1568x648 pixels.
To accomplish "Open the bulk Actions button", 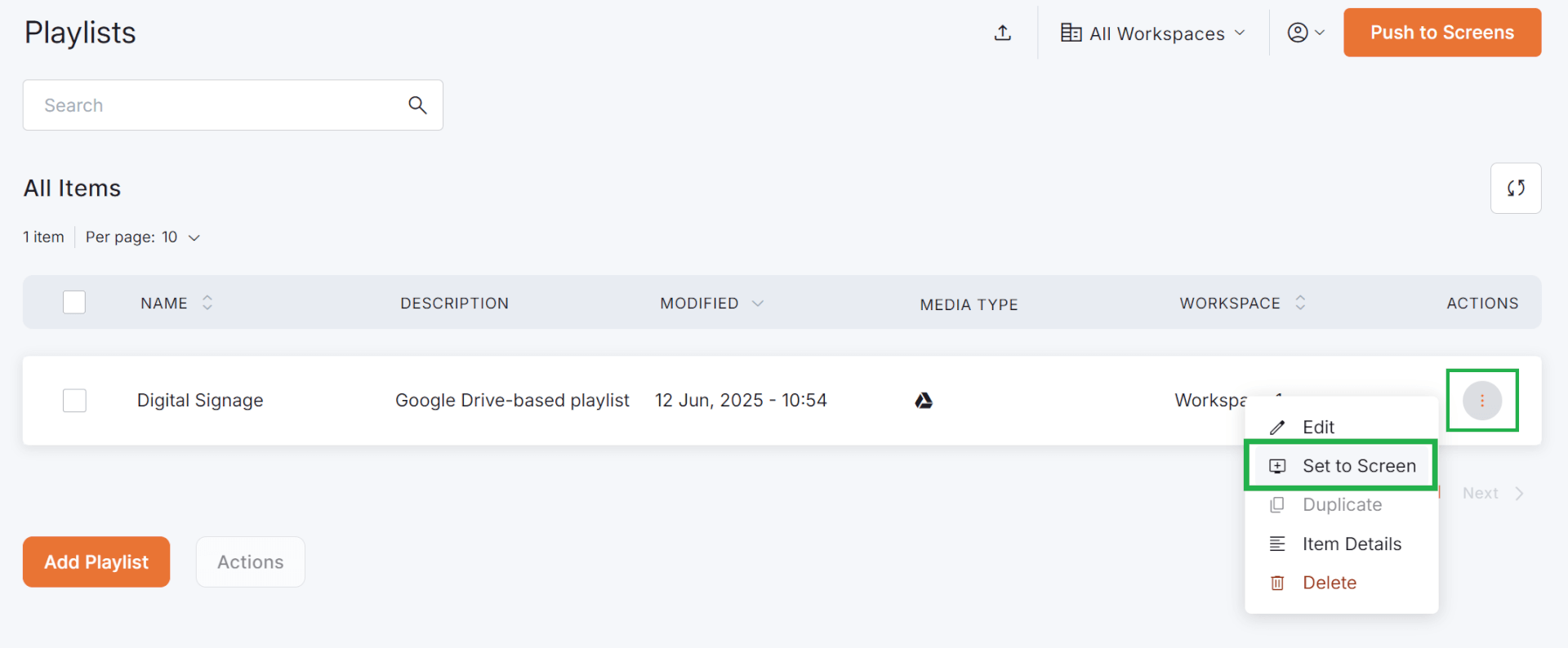I will click(251, 562).
